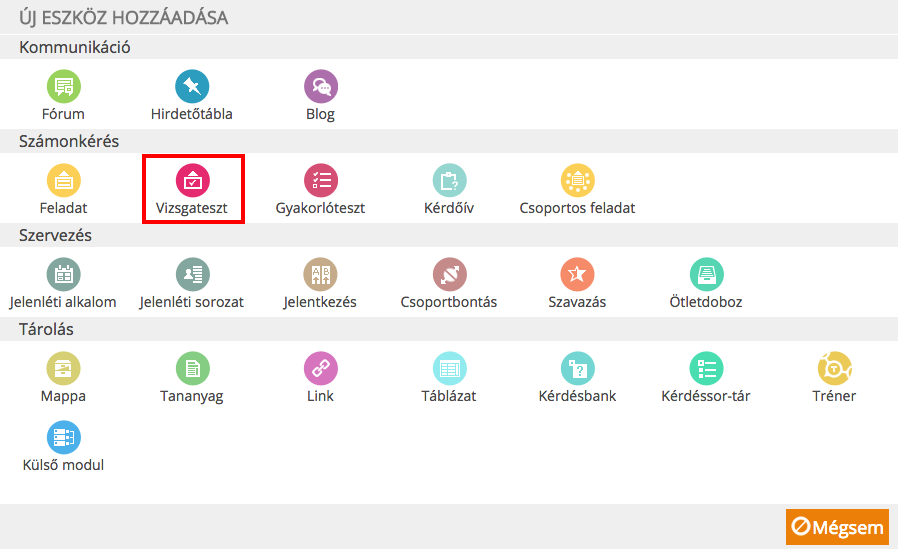Select the Jelenléti alkalom calendar icon
Screen dimensions: 898x549
[64, 274]
